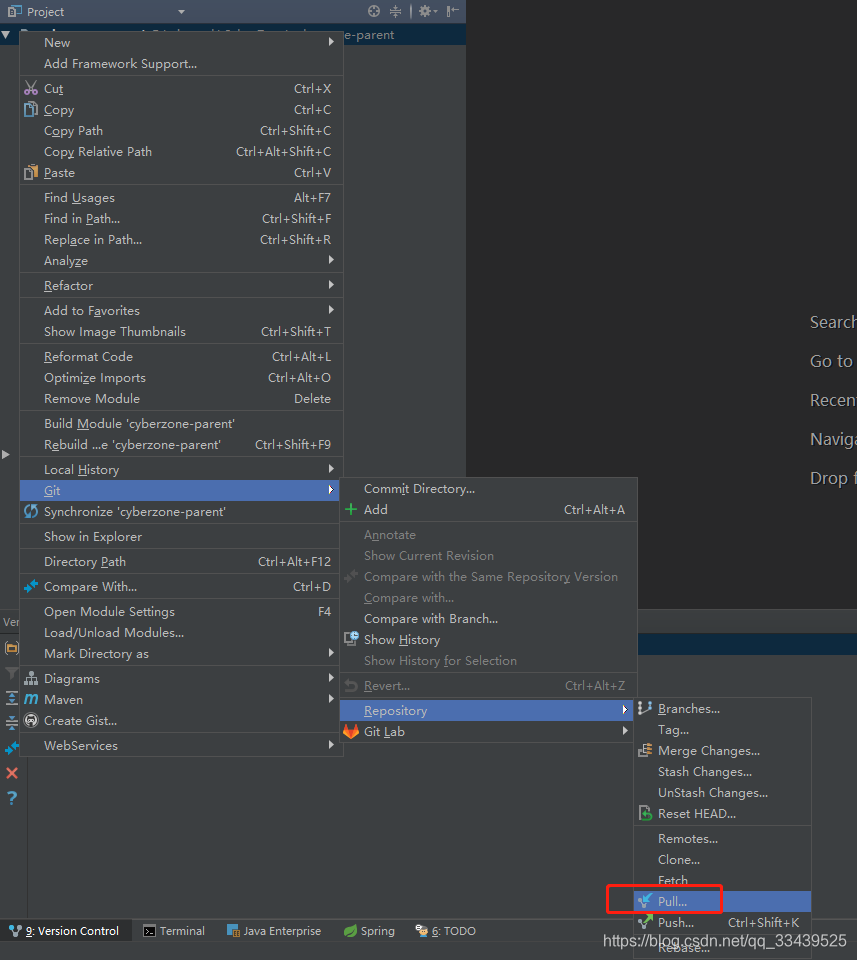Click the Compare With arrows icon
The image size is (857, 960).
point(31,587)
